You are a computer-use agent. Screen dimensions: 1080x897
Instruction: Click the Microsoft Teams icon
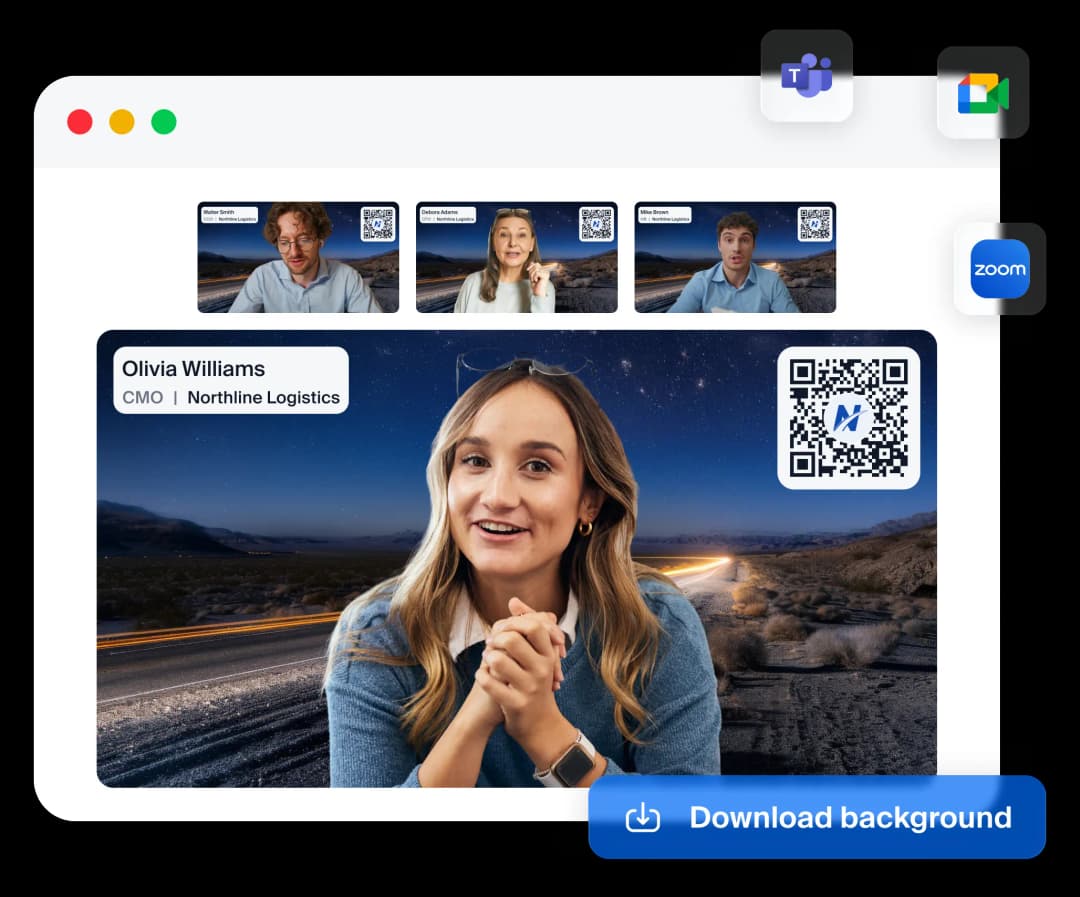[x=806, y=76]
